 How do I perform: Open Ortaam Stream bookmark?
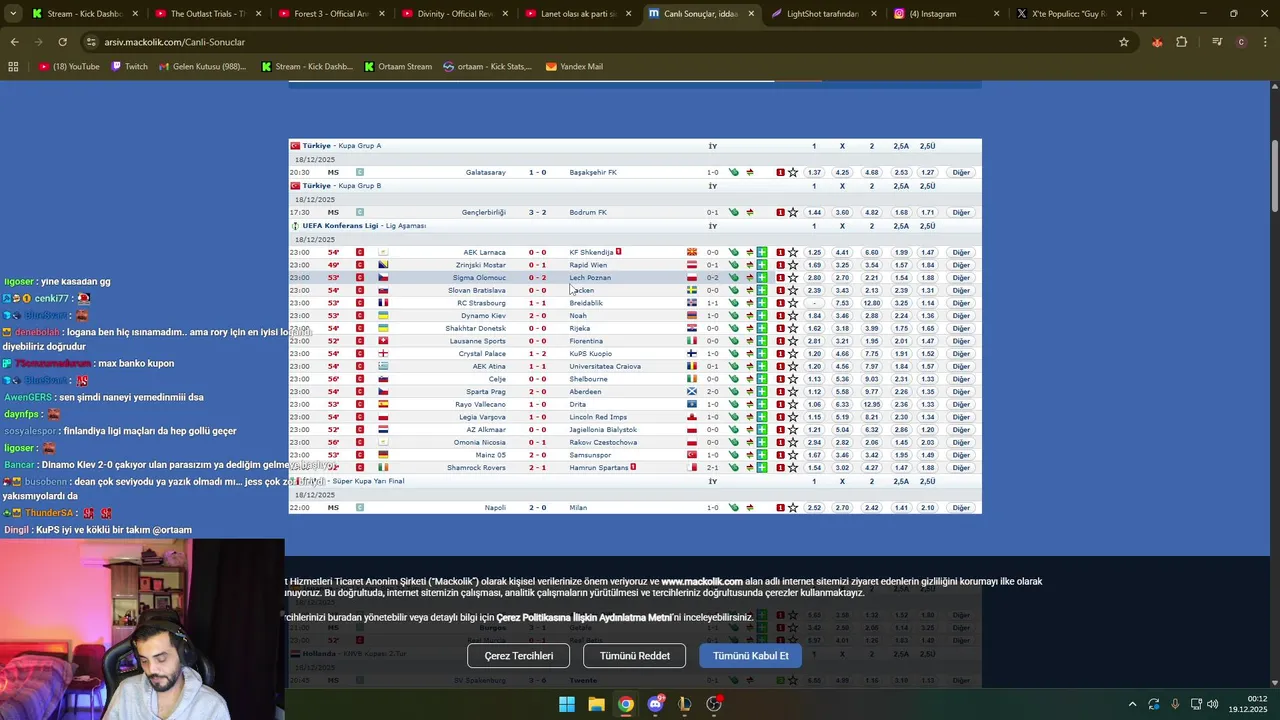click(x=398, y=67)
